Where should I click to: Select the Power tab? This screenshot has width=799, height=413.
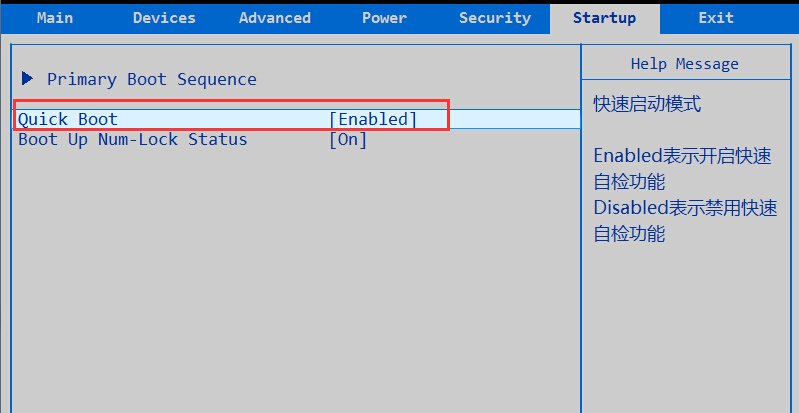point(384,18)
